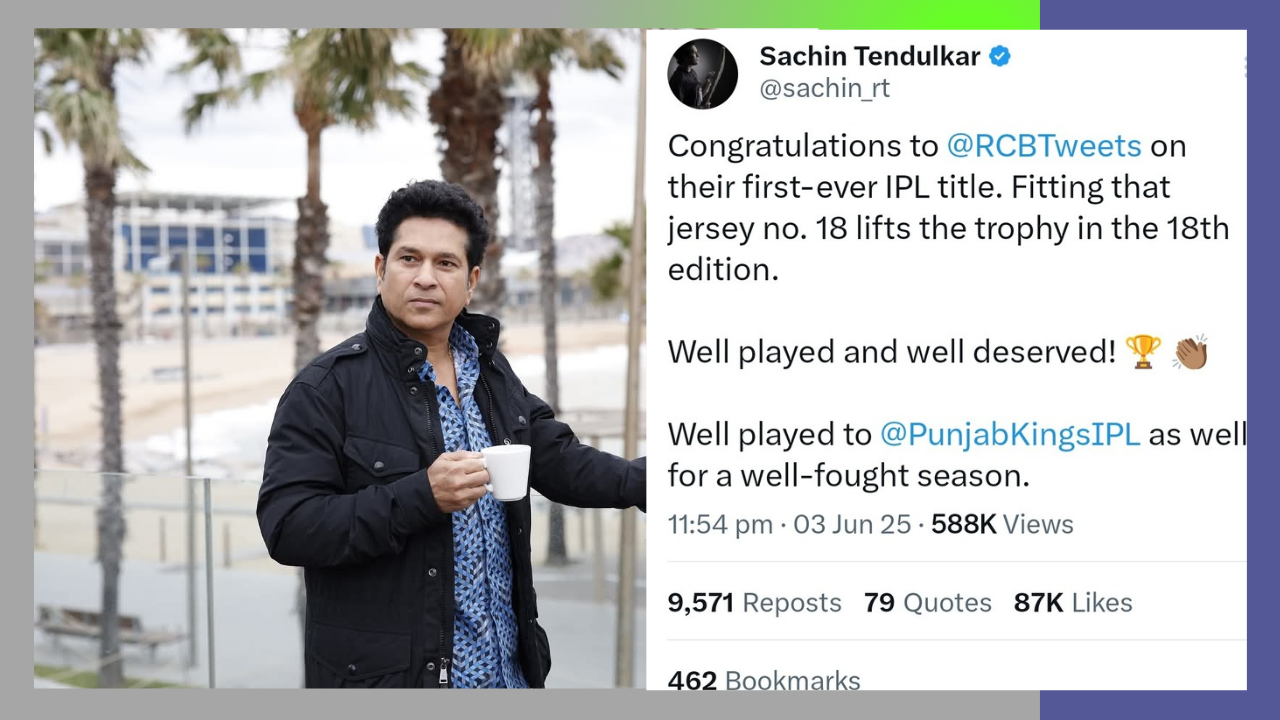This screenshot has height=720, width=1280.
Task: Click the trophy emoji in the tweet
Action: 1143,352
